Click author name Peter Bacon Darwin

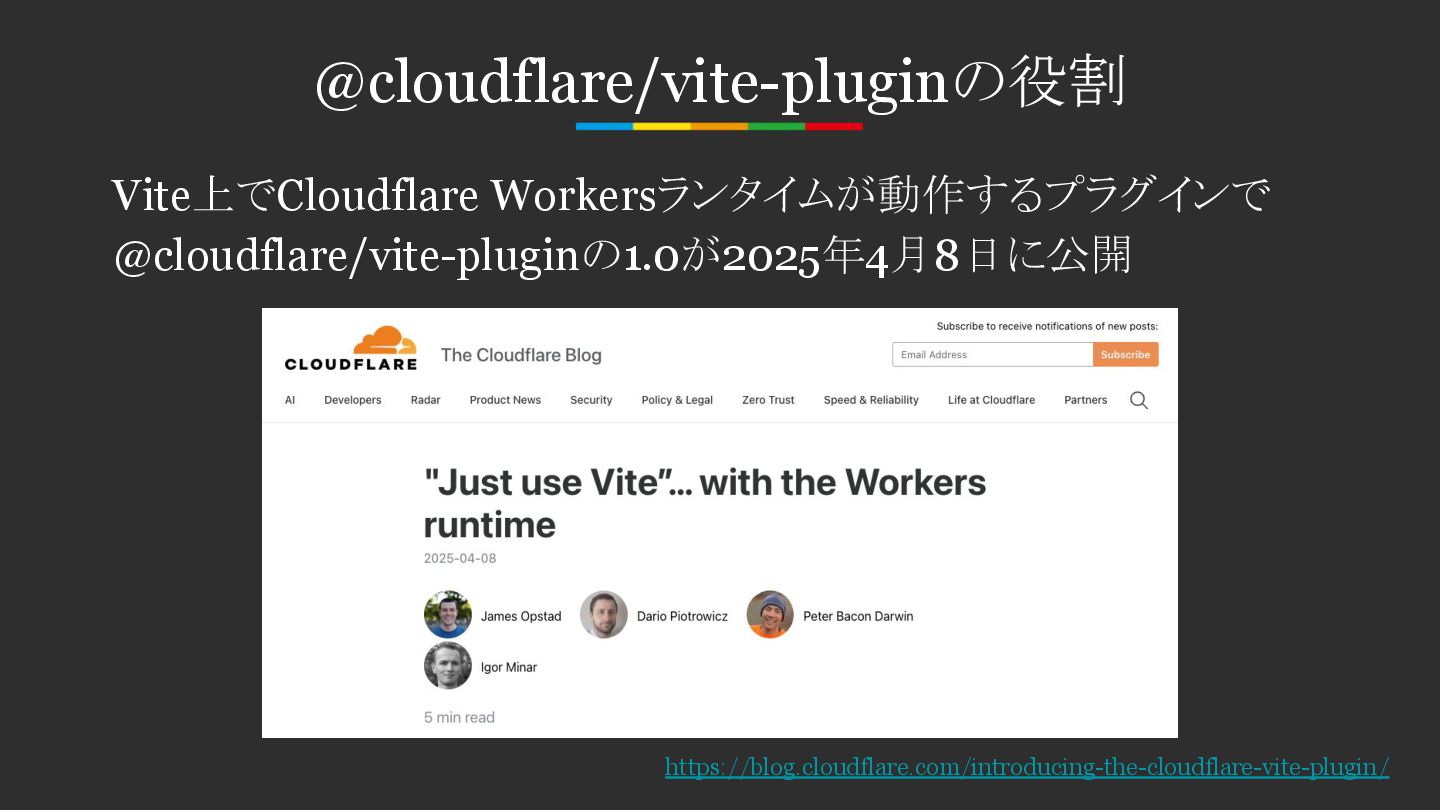coord(858,616)
